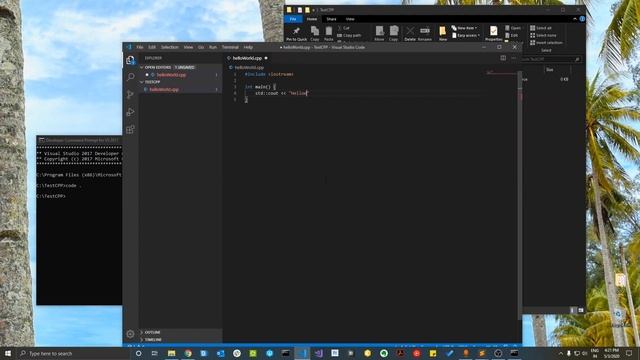Open the Go menu in VS Code
This screenshot has width=640, height=360.
tap(201, 47)
